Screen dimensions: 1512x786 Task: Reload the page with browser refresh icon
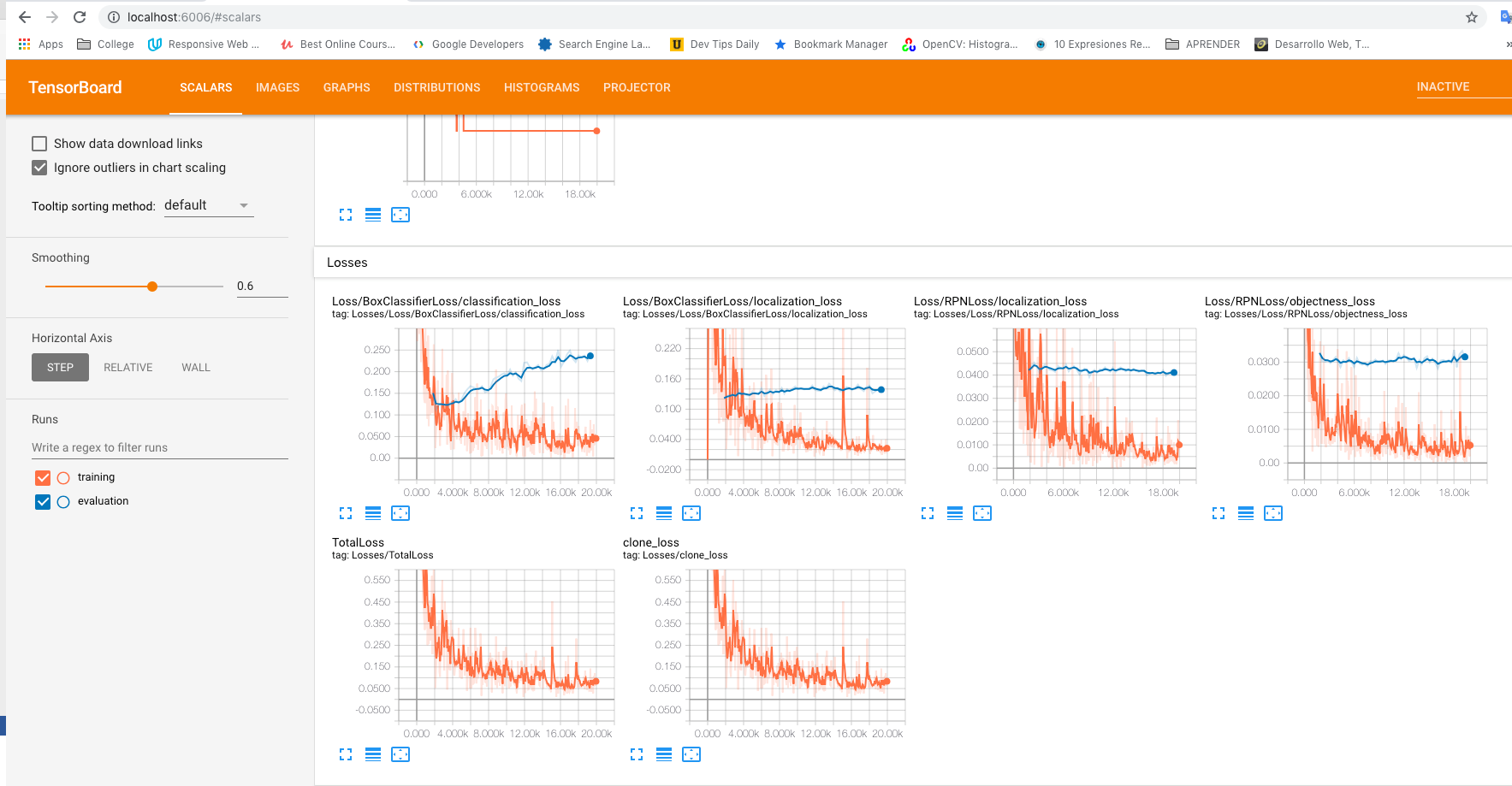(x=80, y=17)
